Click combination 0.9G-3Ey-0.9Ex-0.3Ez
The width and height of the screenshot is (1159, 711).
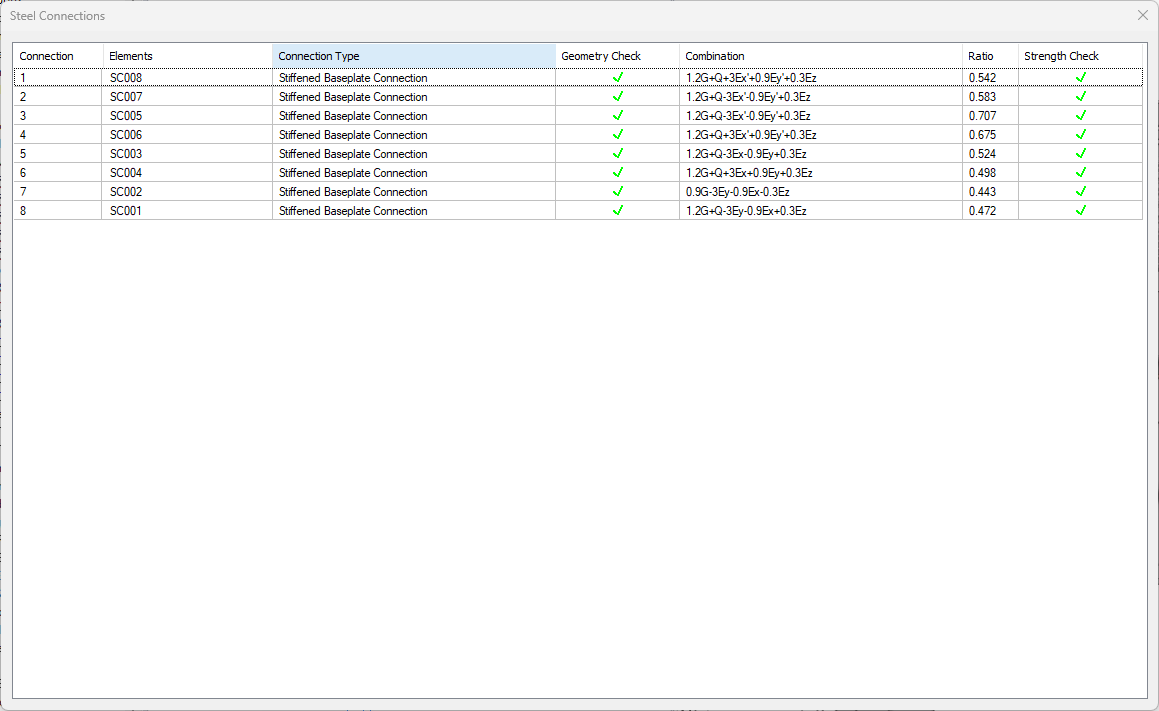tap(820, 191)
